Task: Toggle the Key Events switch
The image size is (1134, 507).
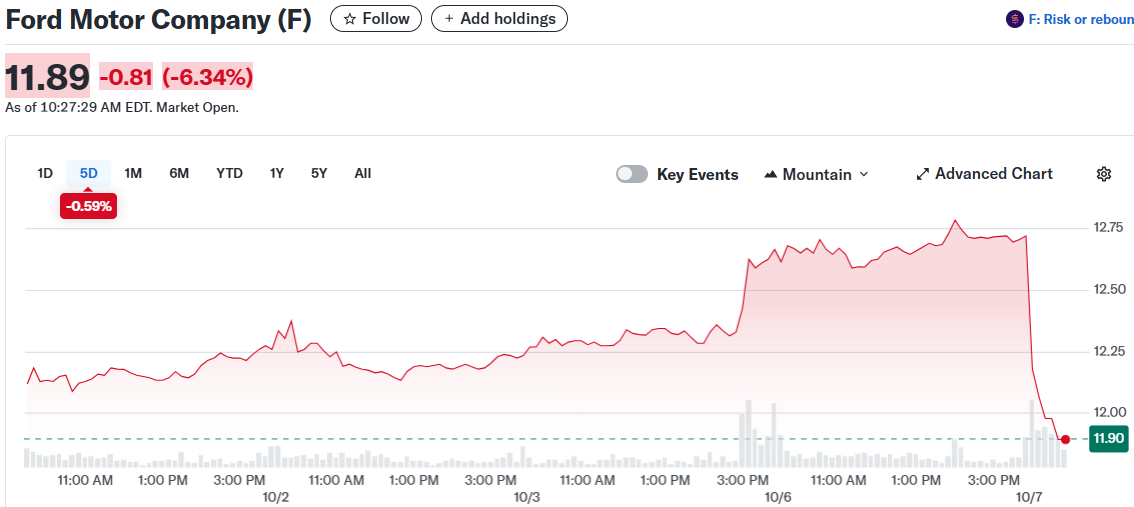Action: tap(632, 174)
